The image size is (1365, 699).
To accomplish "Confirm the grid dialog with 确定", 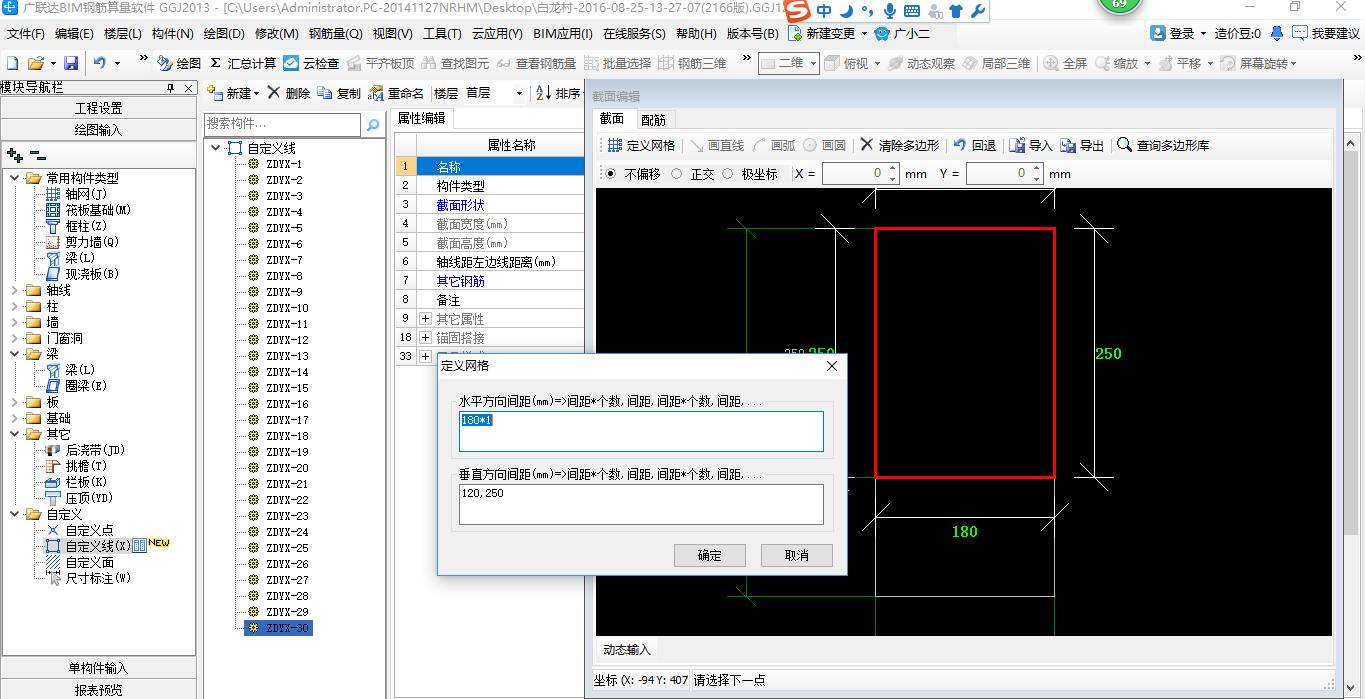I will (x=709, y=555).
